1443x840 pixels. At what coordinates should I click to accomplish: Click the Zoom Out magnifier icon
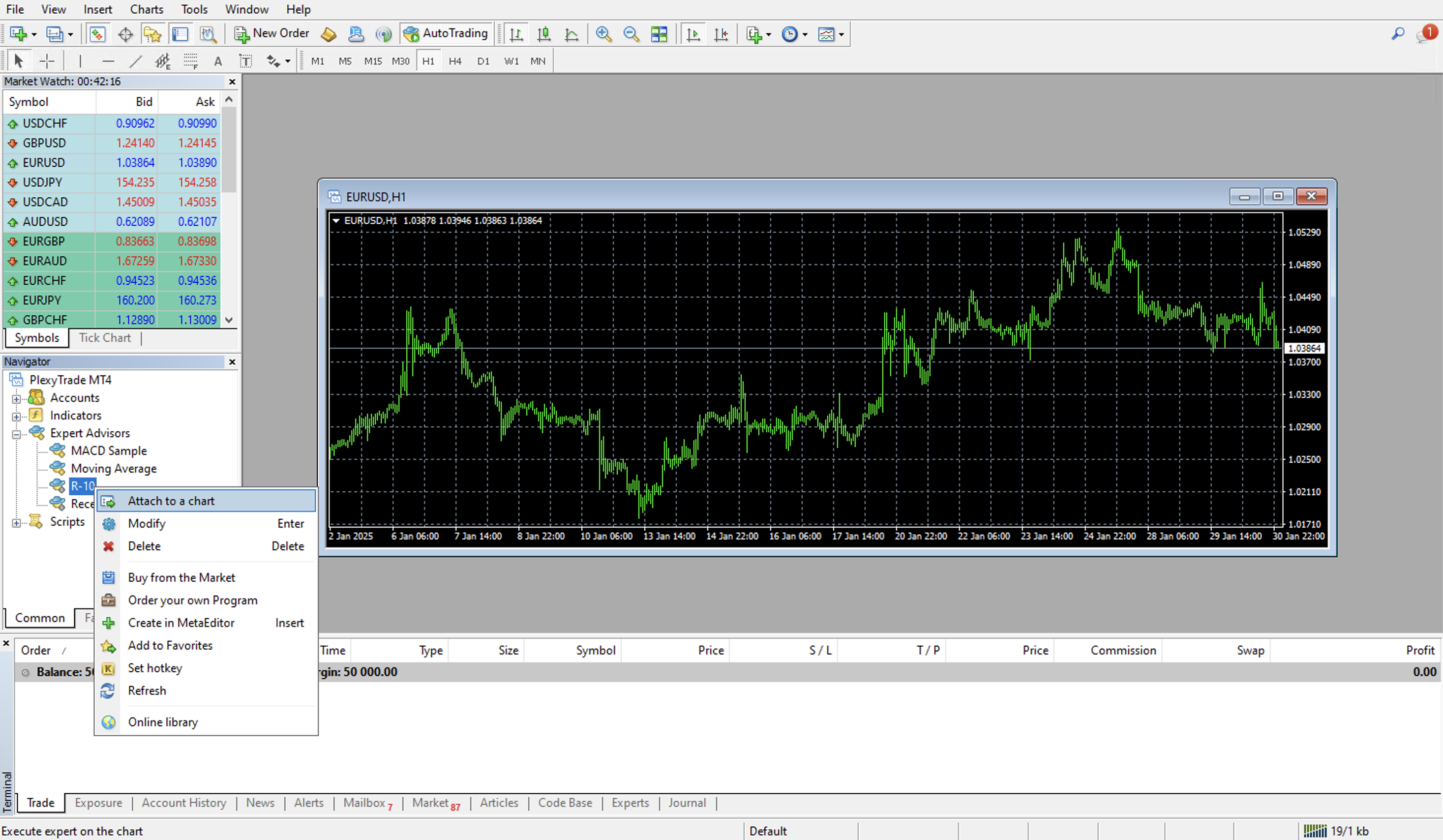click(631, 34)
